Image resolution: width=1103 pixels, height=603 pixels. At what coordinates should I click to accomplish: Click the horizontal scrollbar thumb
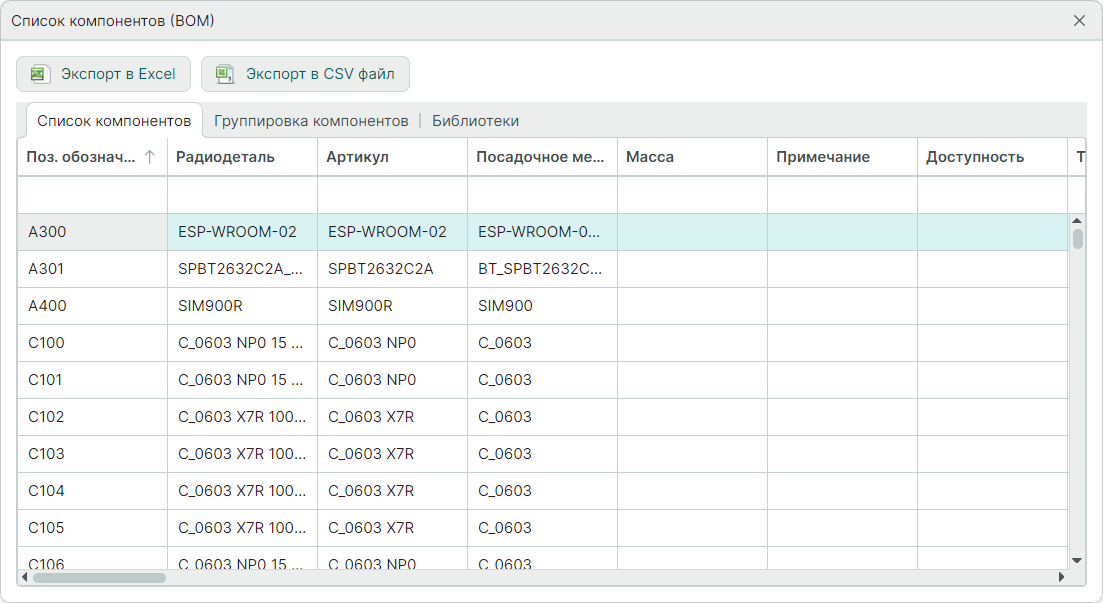click(98, 578)
